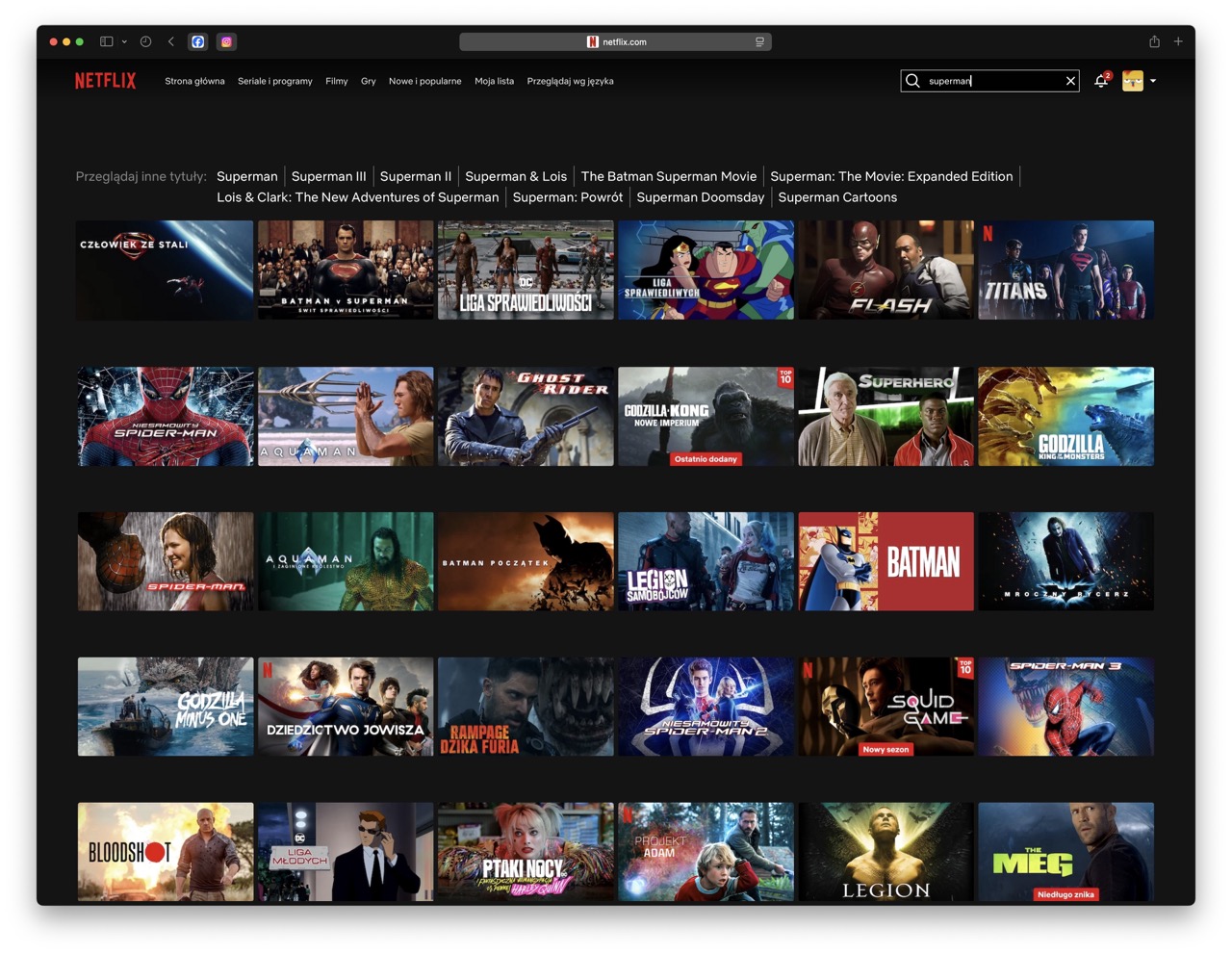Open Godzilla Minus One thumbnail
This screenshot has width=1232, height=954.
pyautogui.click(x=166, y=707)
